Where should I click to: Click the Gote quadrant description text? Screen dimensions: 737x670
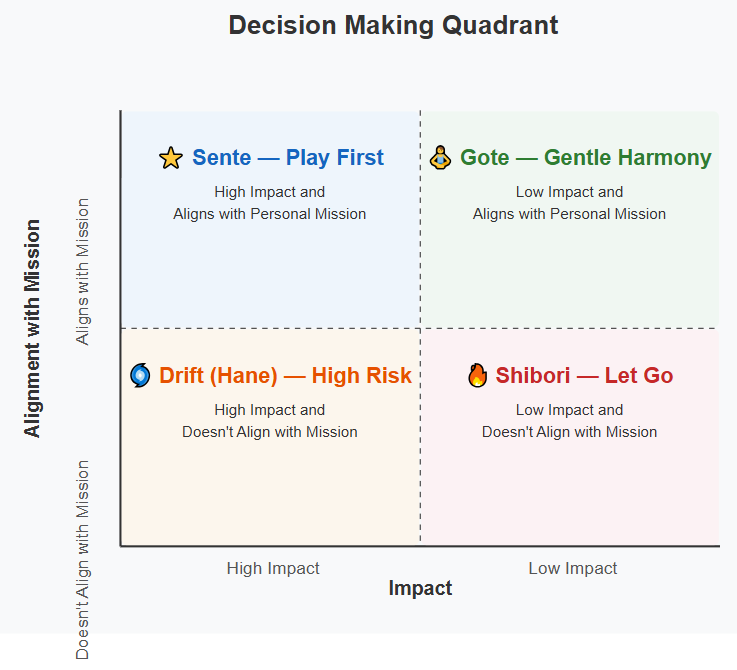[x=569, y=203]
